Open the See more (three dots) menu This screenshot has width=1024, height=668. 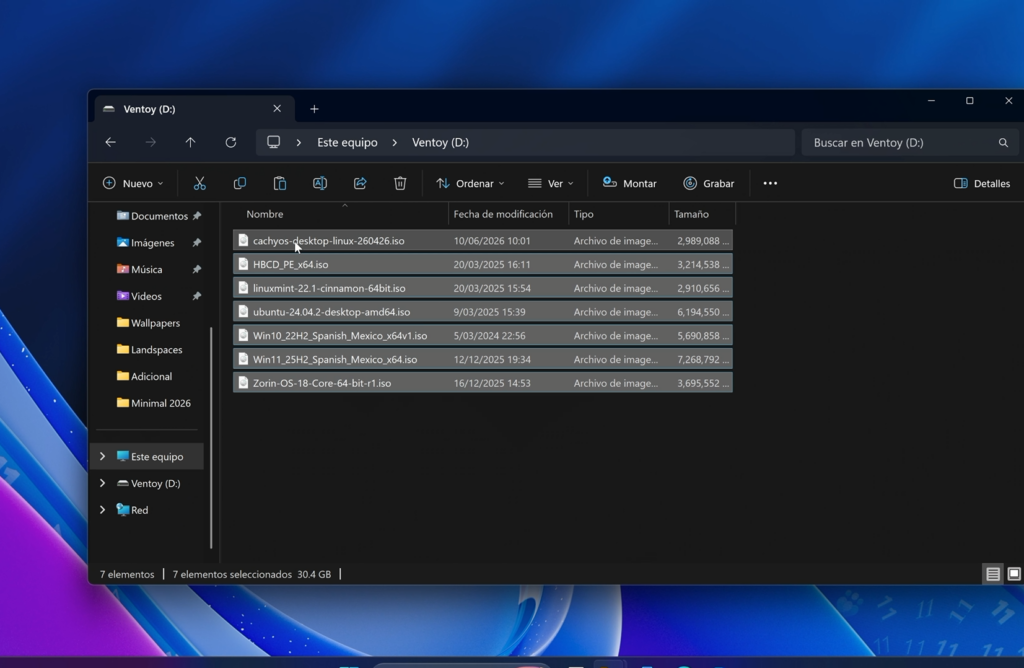pos(771,183)
